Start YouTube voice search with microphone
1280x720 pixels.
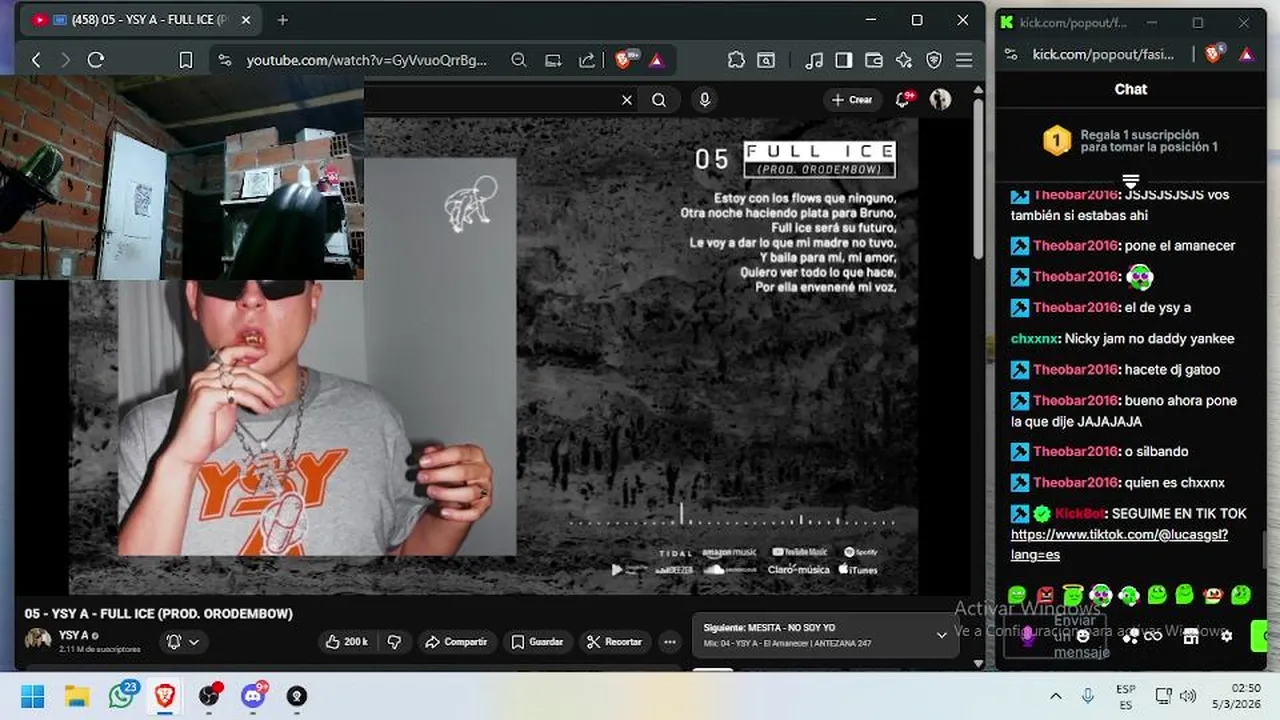705,100
